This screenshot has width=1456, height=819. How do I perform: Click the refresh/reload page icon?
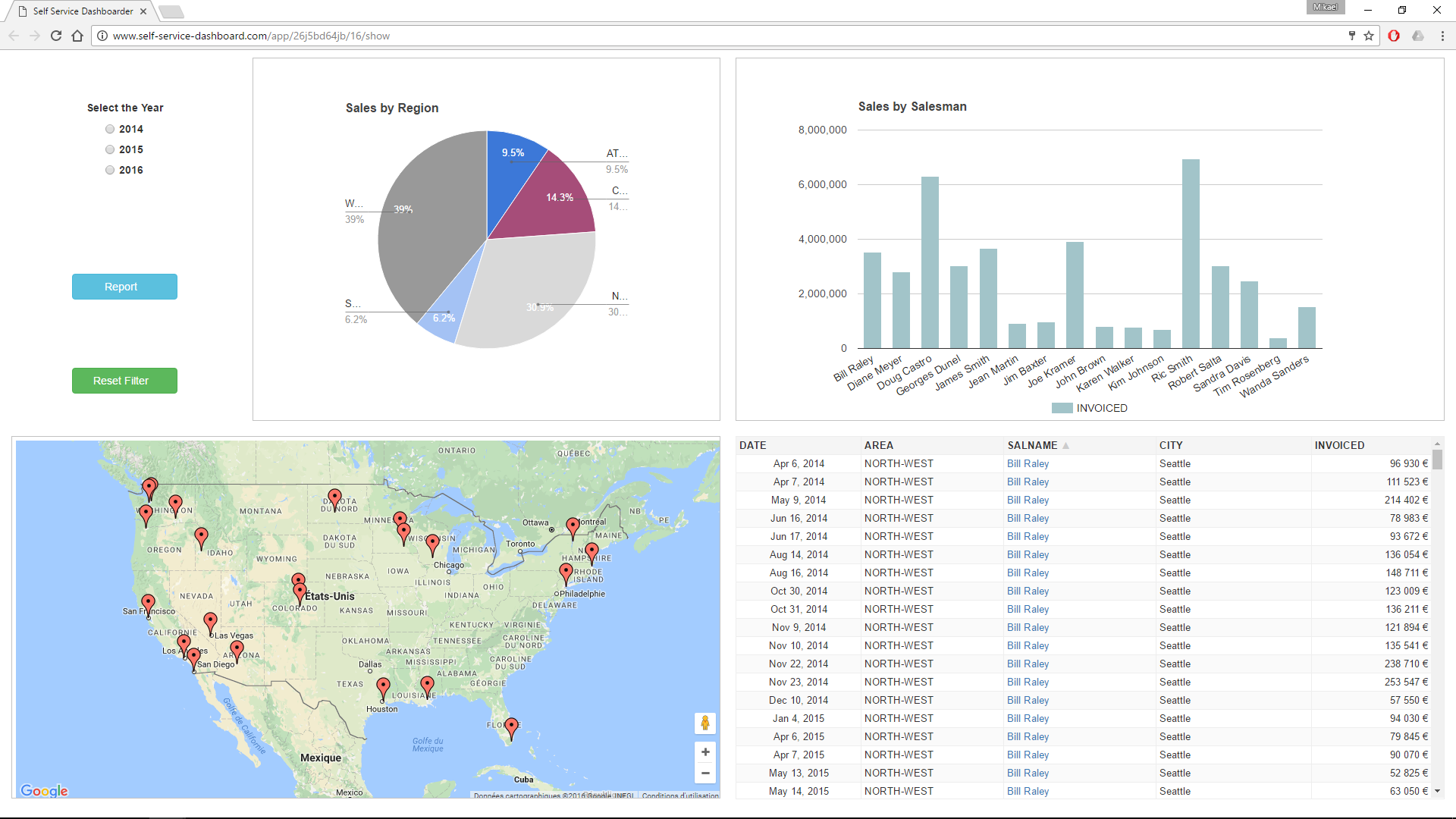point(57,36)
